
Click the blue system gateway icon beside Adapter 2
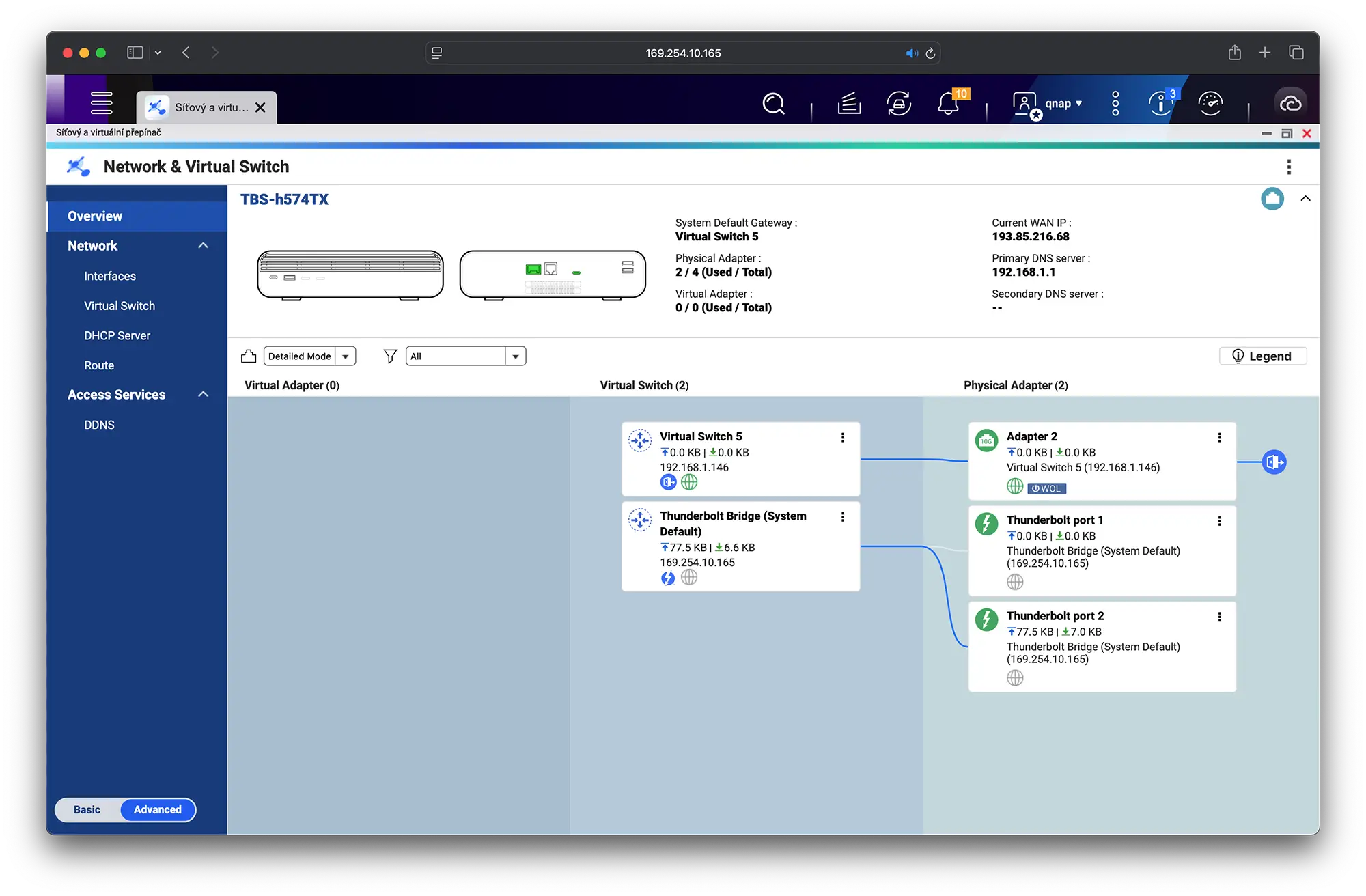(x=1274, y=462)
